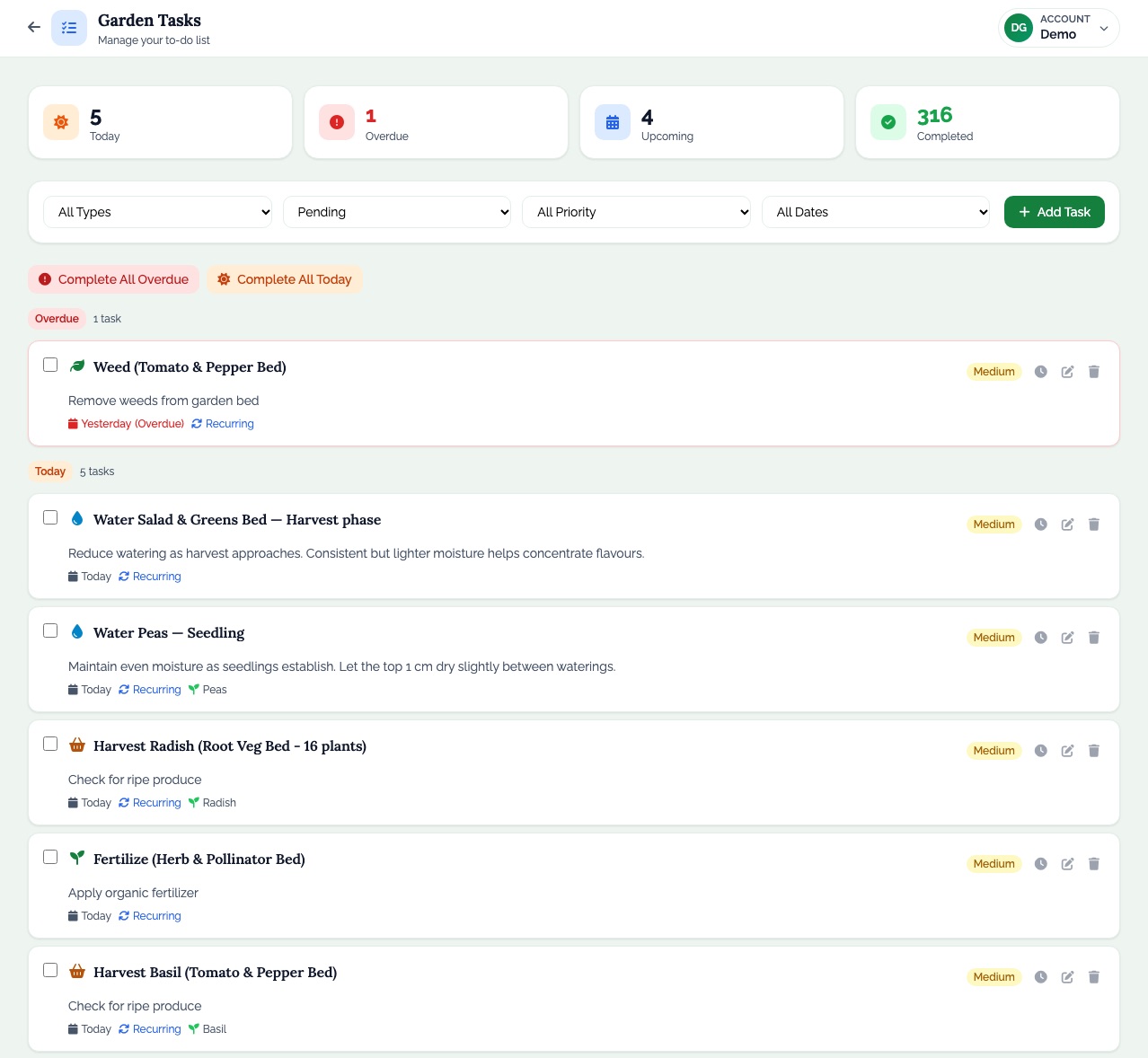Open the Today summary card
1148x1058 pixels.
click(161, 122)
